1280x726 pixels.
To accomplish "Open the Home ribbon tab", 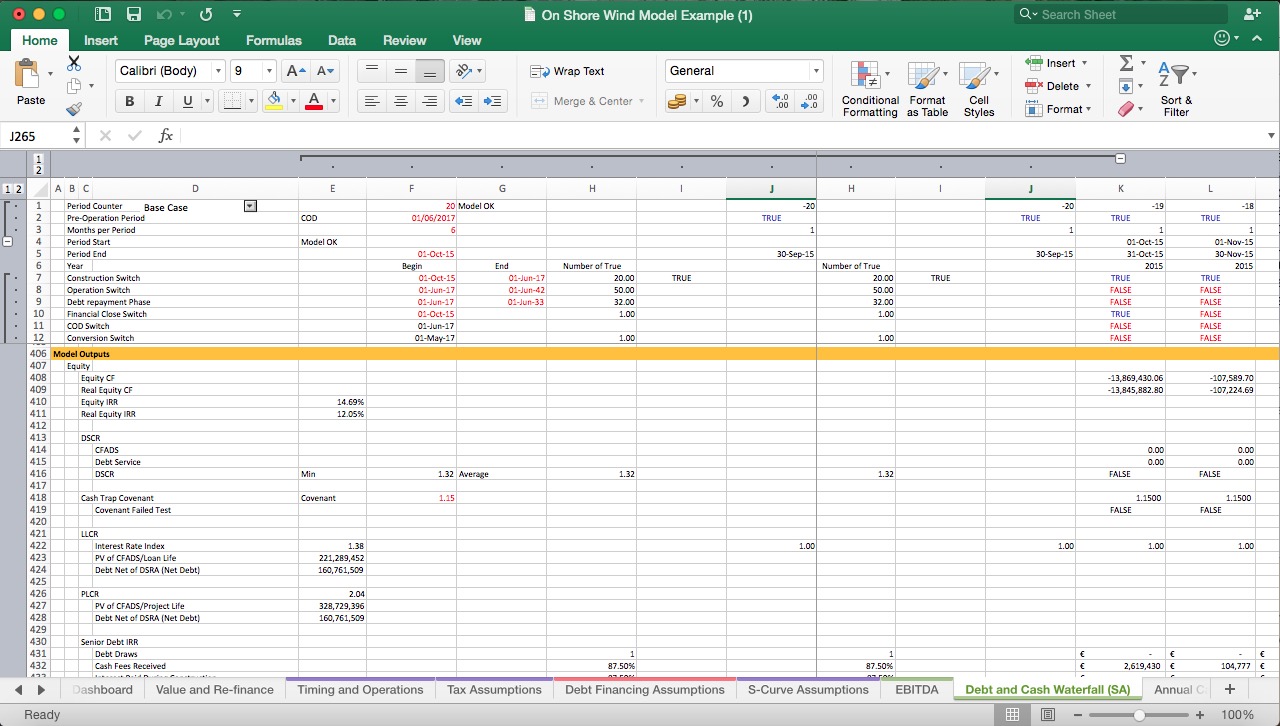I will click(x=40, y=40).
